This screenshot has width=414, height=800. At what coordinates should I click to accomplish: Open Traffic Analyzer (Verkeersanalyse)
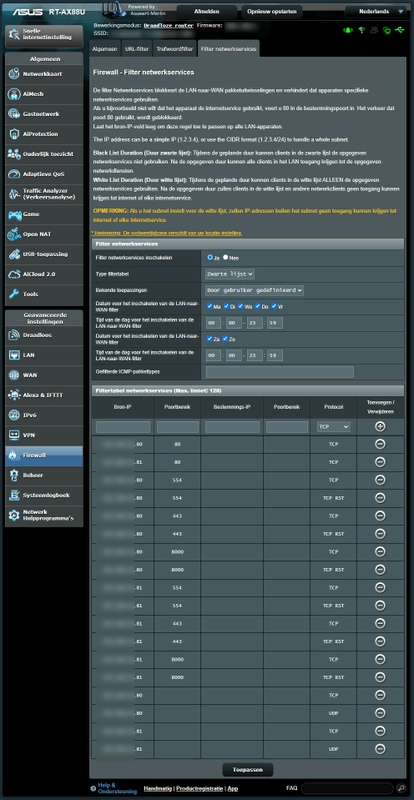coord(44,194)
